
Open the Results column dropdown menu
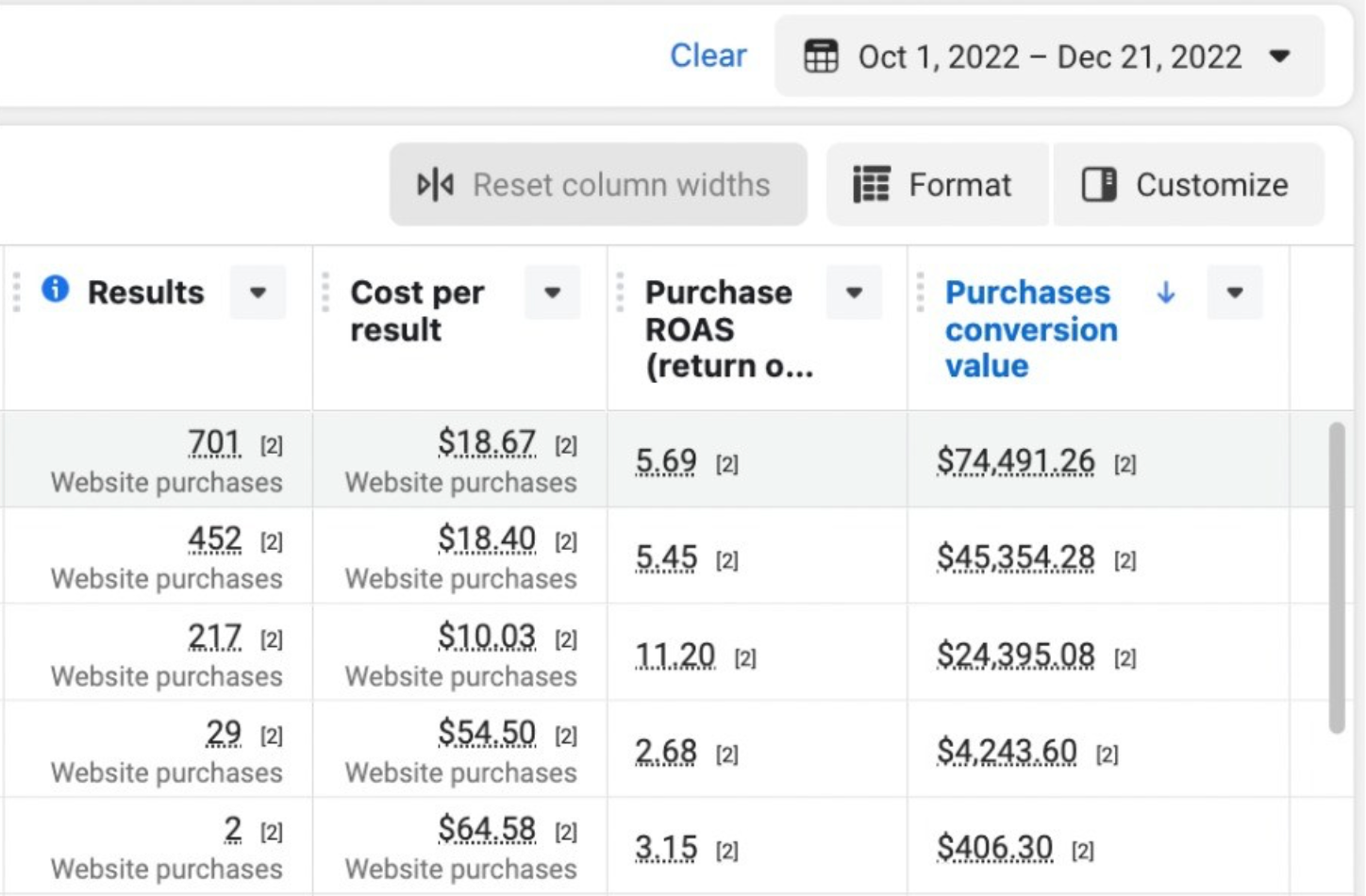pos(258,292)
